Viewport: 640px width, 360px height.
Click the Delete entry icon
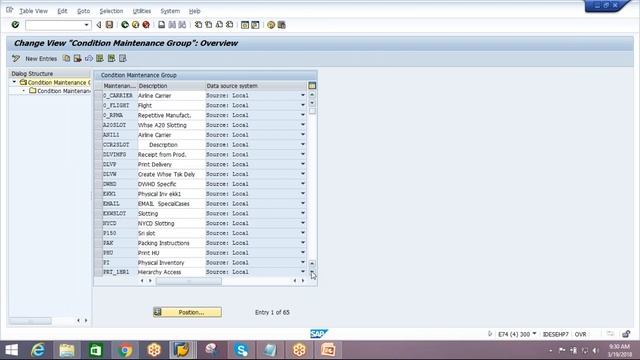coord(78,58)
